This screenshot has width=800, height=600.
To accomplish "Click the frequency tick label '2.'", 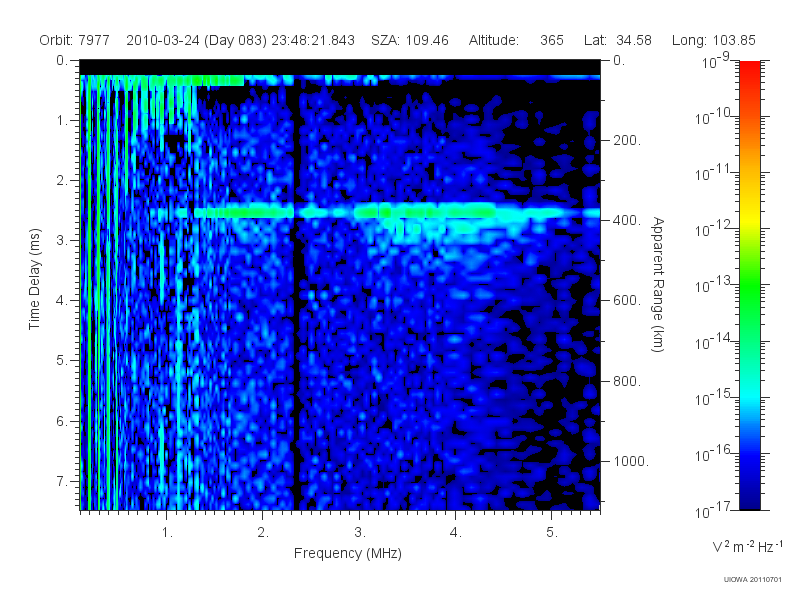I will (x=263, y=533).
